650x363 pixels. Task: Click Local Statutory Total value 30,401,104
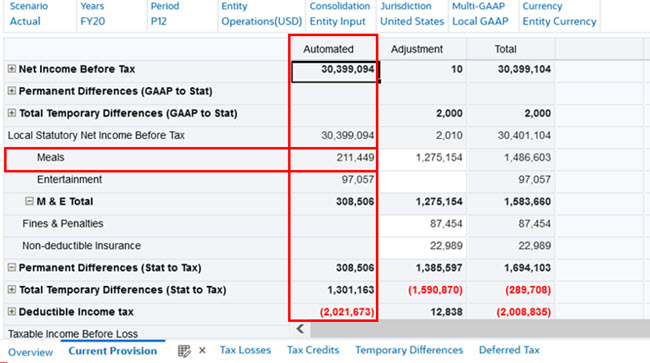(x=524, y=136)
